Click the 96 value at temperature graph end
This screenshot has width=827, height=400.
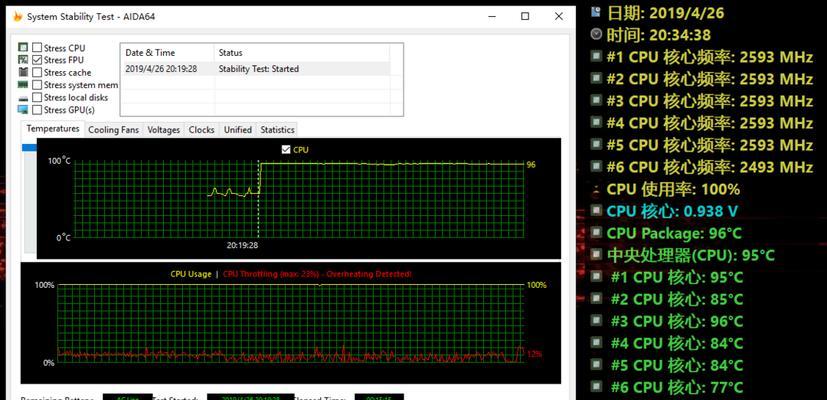click(x=531, y=165)
